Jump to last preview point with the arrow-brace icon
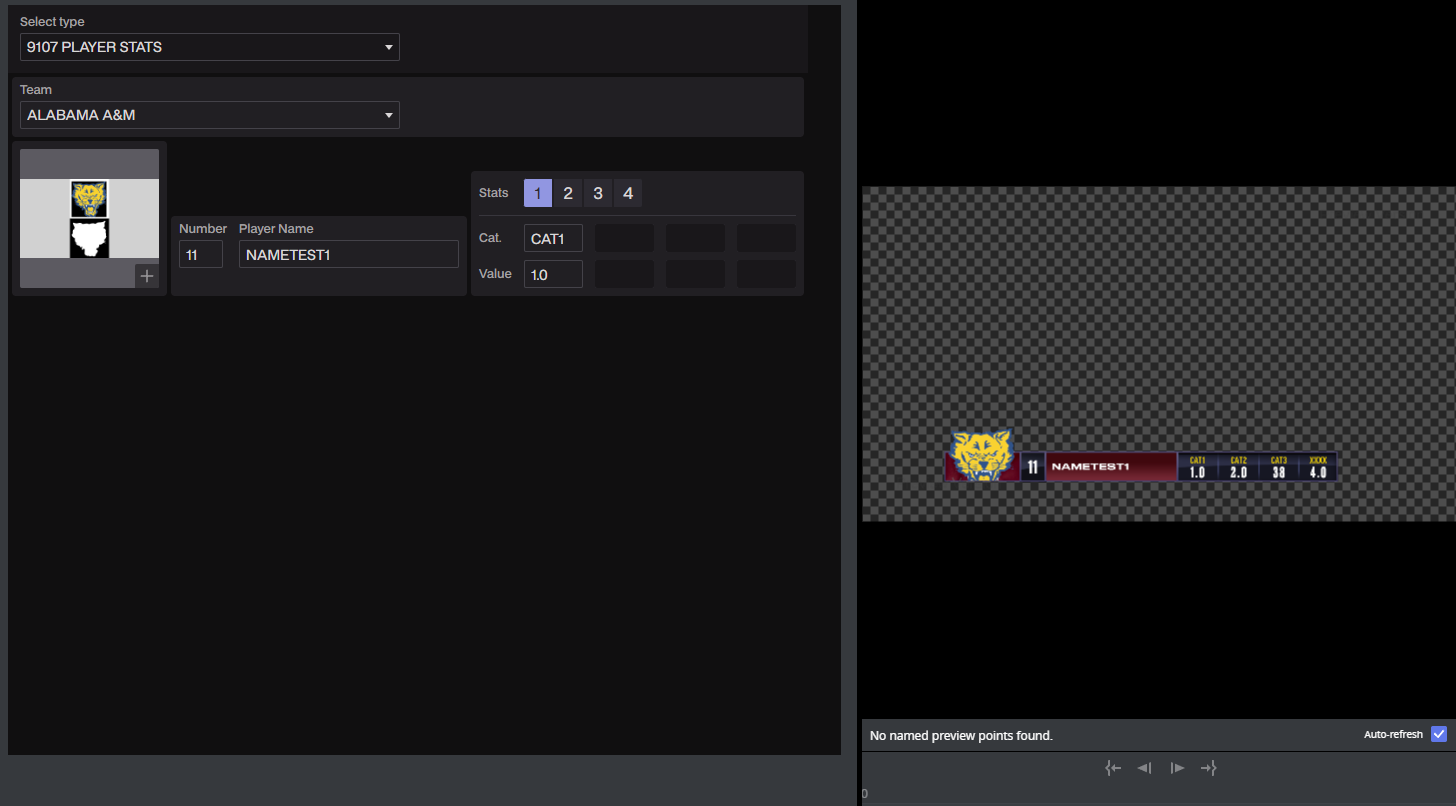Viewport: 1456px width, 806px height. [1209, 768]
